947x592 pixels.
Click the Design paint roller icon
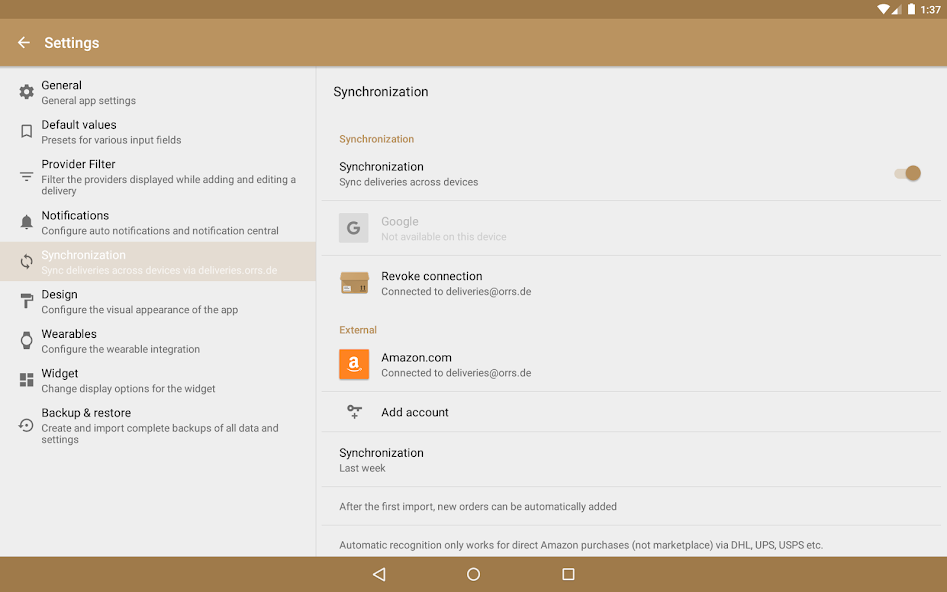click(27, 301)
